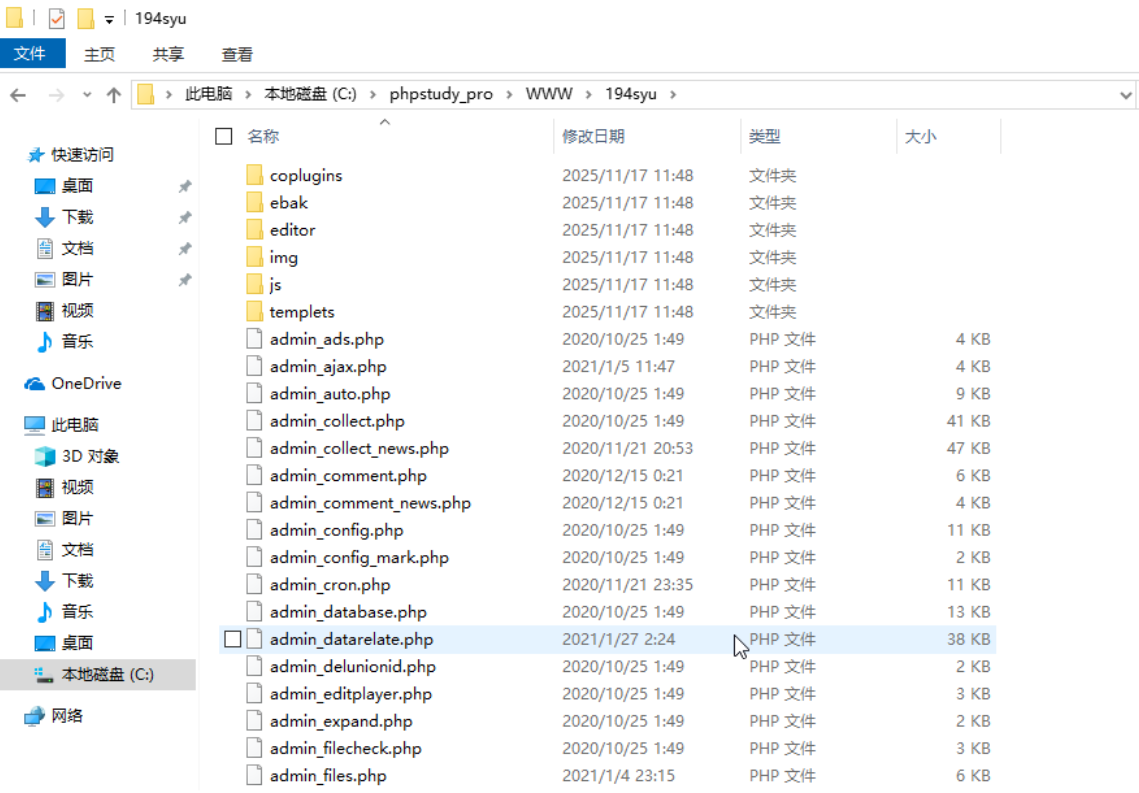Open the OneDrive cloud icon in sidebar
Viewport: 1139px width, 793px height.
36,384
